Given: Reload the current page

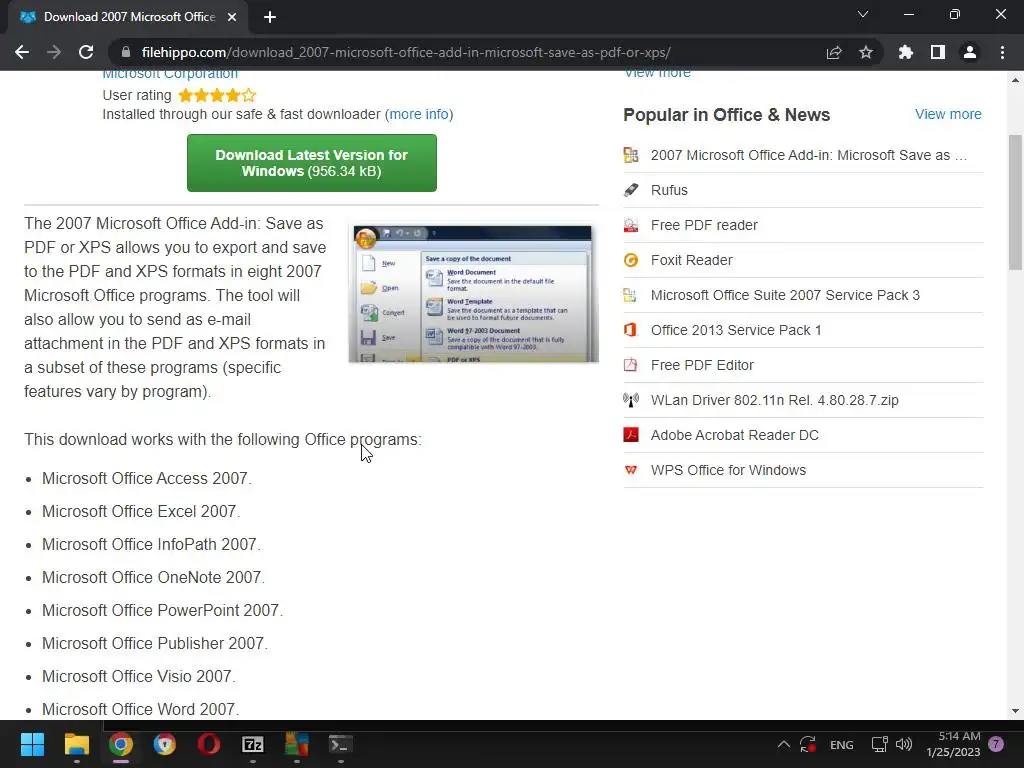Looking at the screenshot, I should tap(86, 52).
